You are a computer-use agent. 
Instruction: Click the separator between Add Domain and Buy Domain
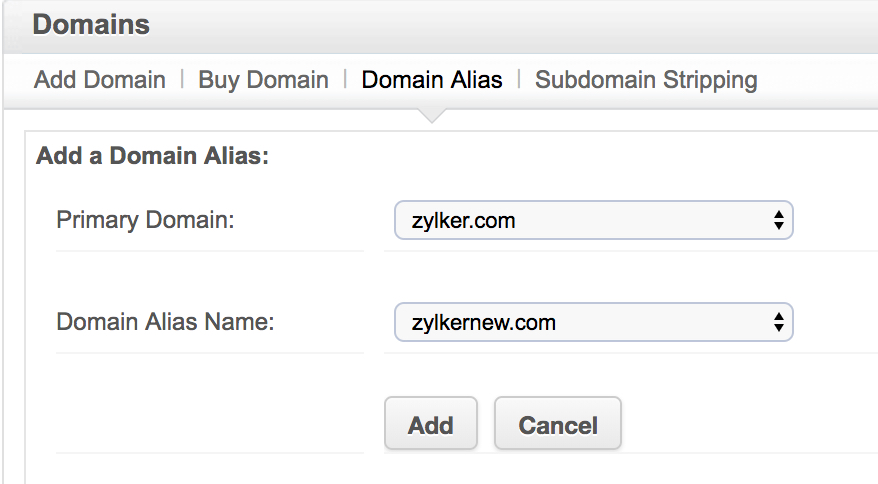pyautogui.click(x=182, y=80)
